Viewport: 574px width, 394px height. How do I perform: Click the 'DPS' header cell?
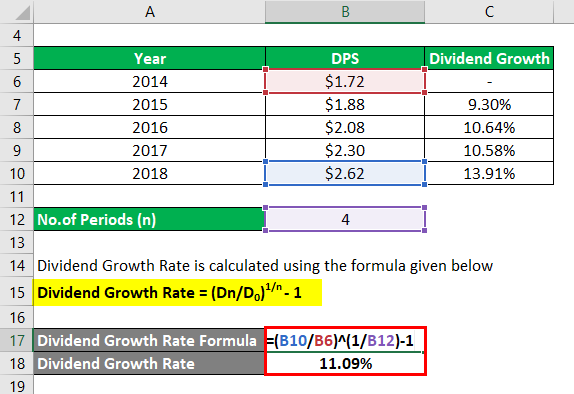point(345,59)
